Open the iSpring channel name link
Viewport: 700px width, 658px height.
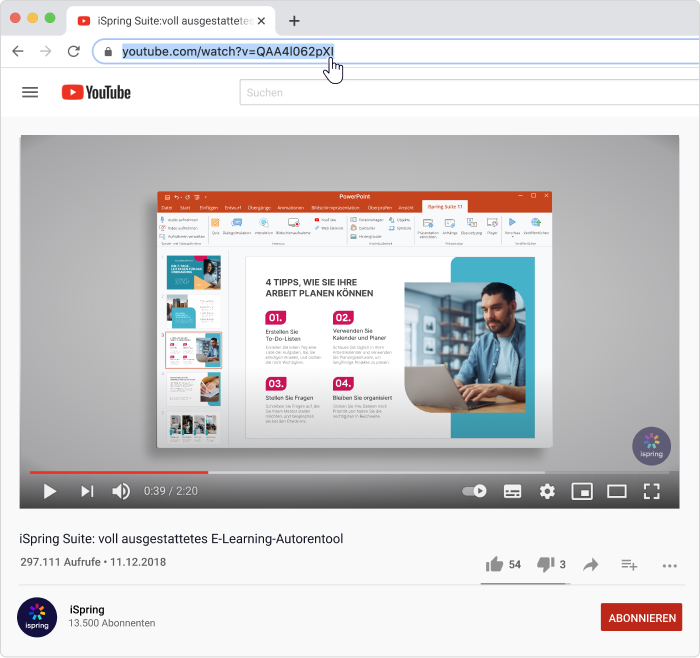coord(87,609)
